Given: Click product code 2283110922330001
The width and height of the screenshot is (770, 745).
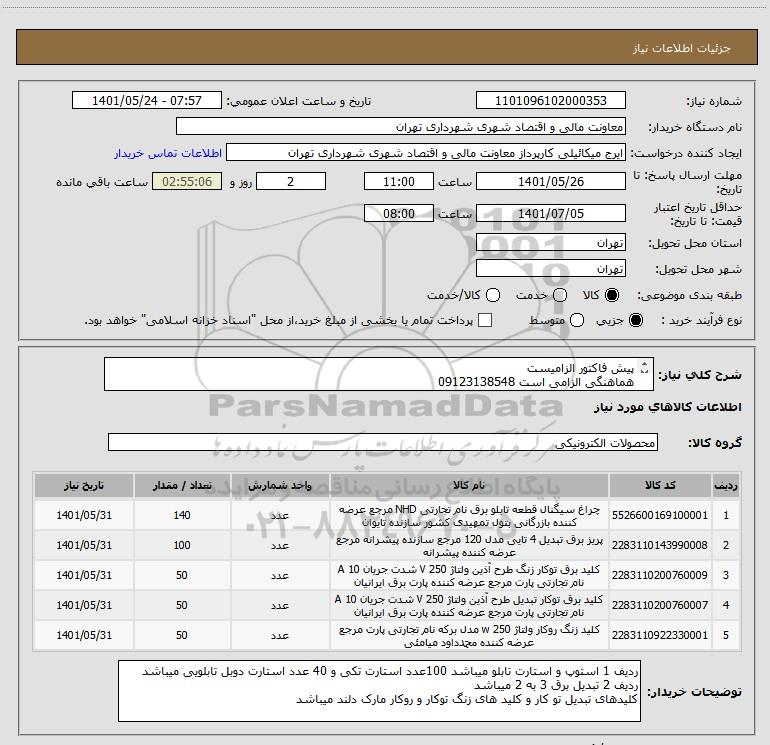Looking at the screenshot, I should [660, 635].
